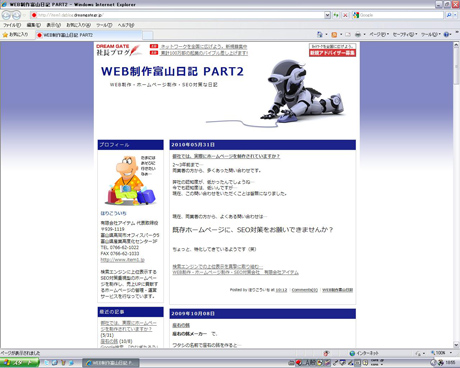Open the profile cartoon tourist avatar image
Screen dimensions: 460x368
130,180
